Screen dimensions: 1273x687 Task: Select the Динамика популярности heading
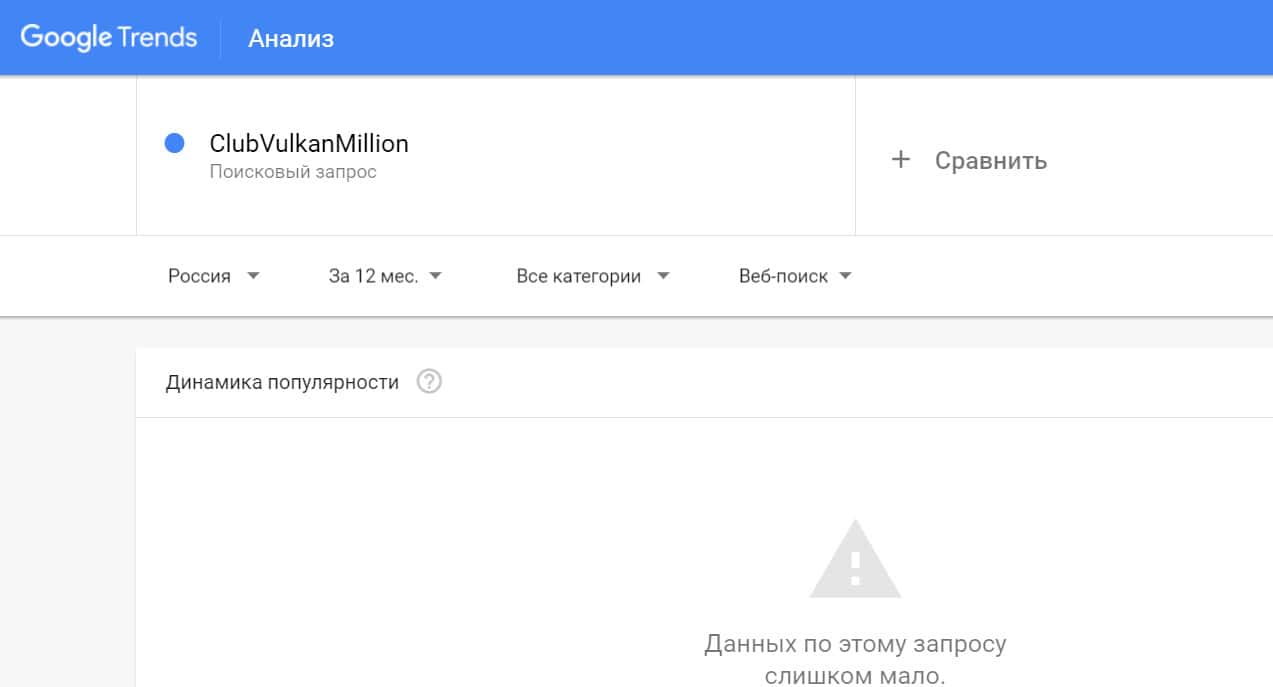(x=282, y=382)
